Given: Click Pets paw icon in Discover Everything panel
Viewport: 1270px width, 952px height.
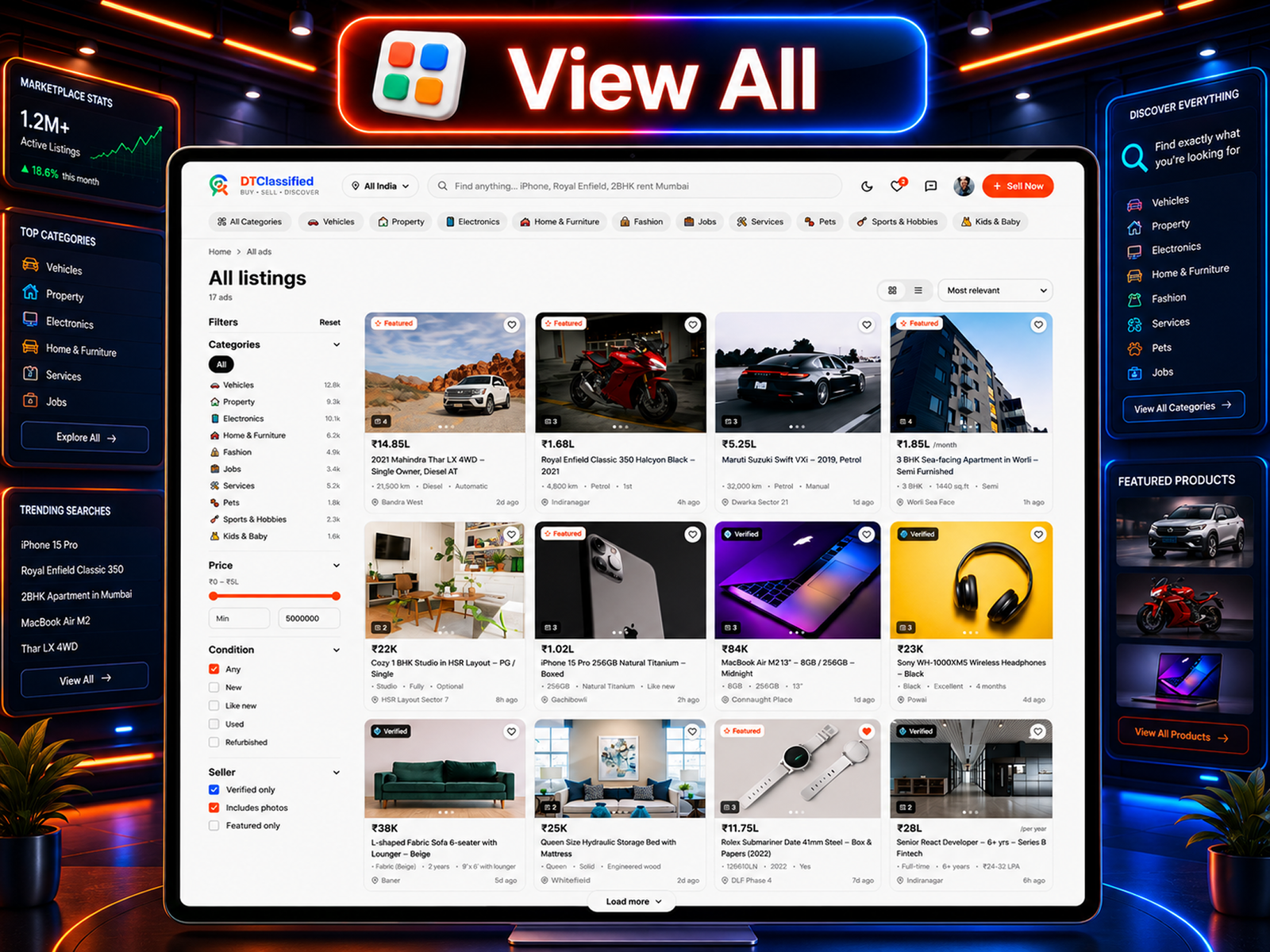Looking at the screenshot, I should (x=1135, y=348).
